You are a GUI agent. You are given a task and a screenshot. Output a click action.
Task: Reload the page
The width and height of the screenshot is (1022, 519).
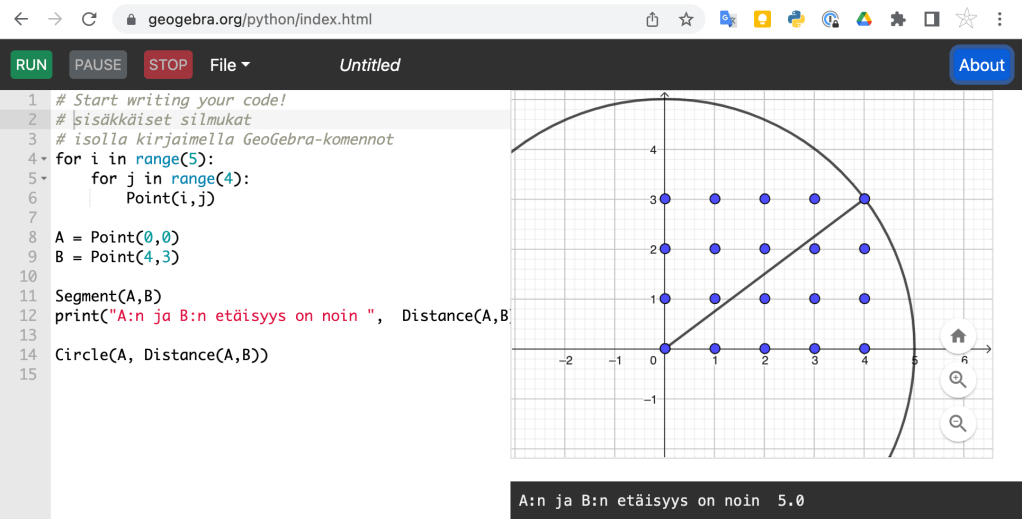(89, 19)
